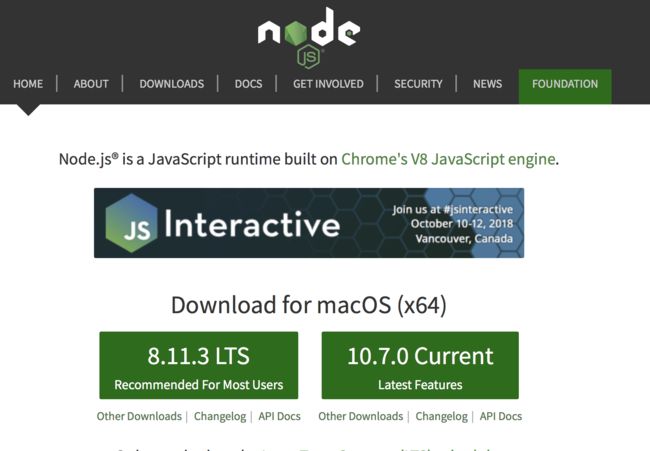Open the GET INVOLVED section
This screenshot has height=451, width=650.
coord(328,84)
